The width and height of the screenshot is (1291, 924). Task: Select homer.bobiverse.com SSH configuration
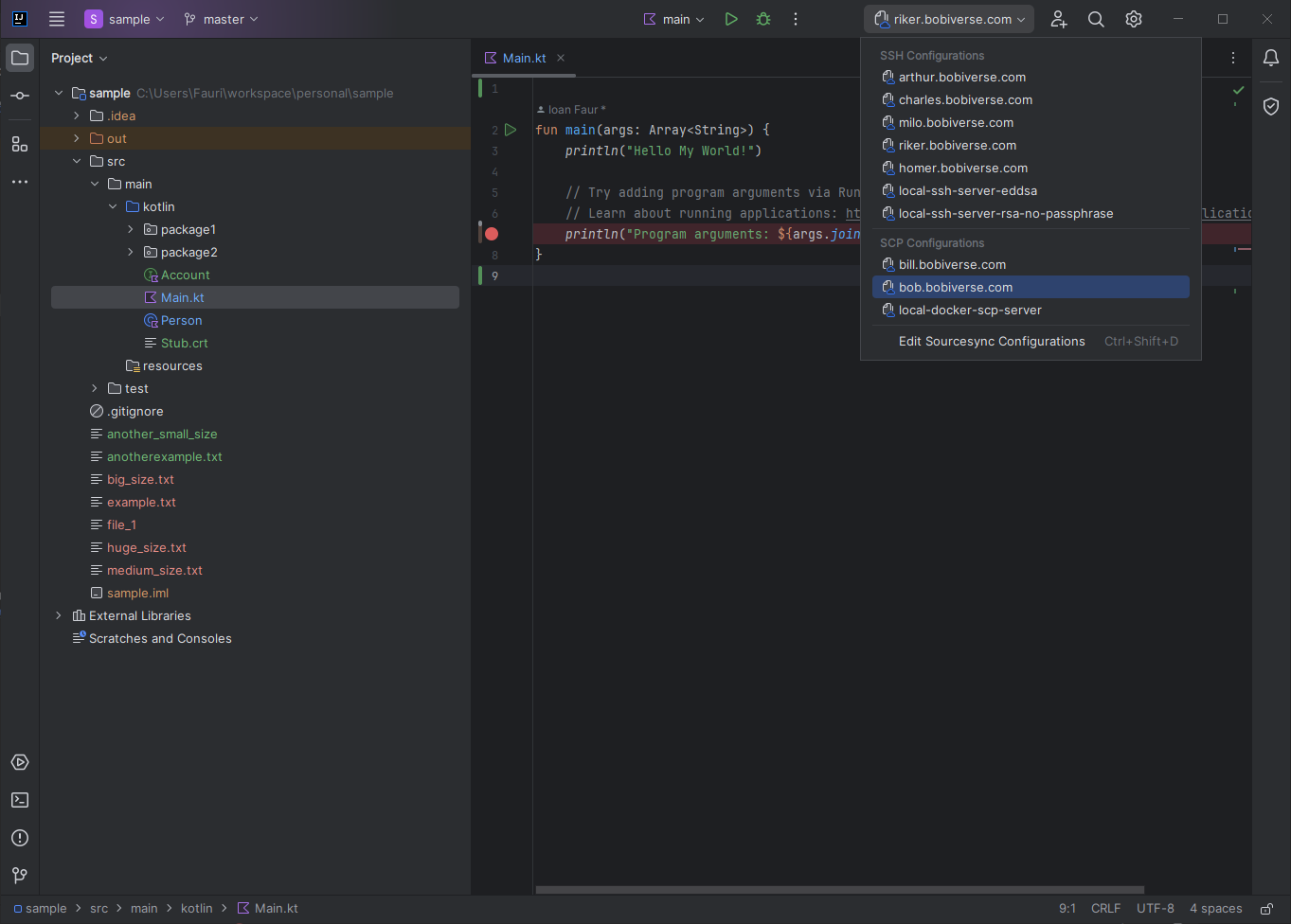click(x=1031, y=168)
